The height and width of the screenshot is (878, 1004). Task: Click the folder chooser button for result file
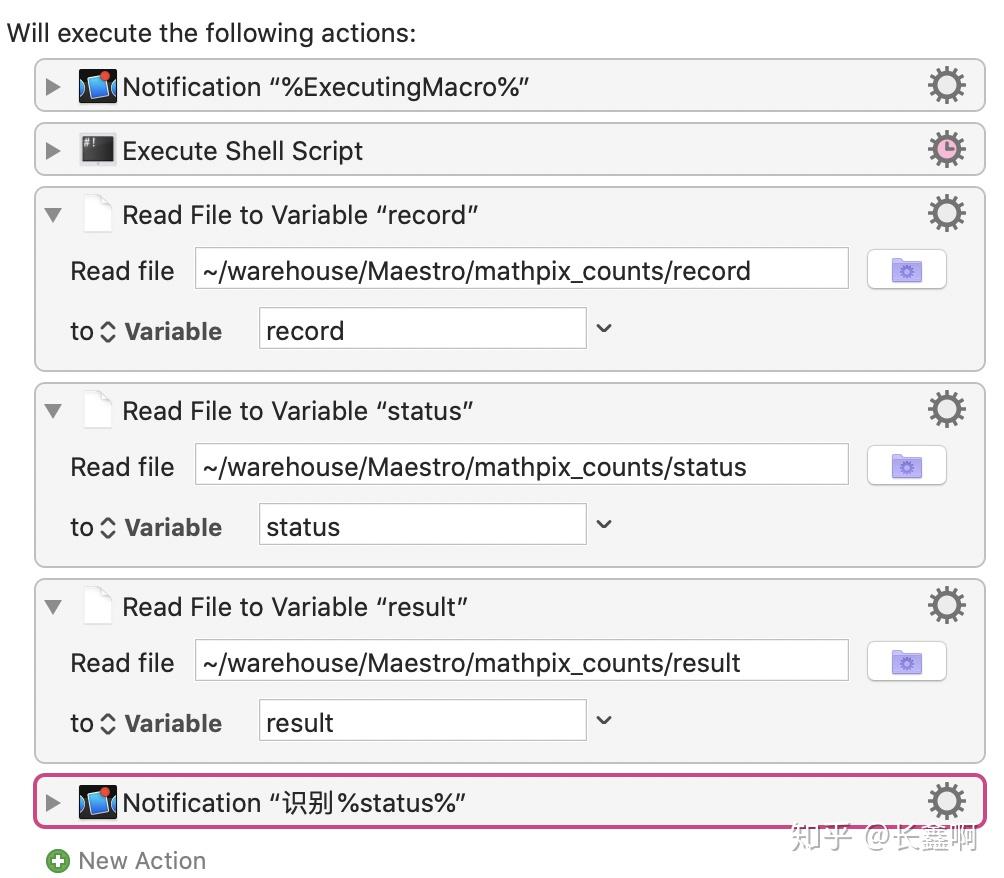tap(906, 662)
